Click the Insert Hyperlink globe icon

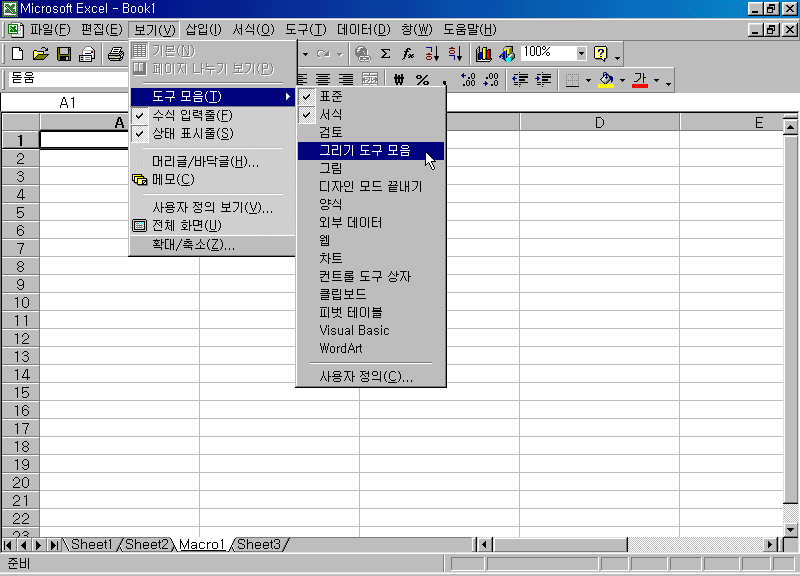click(x=362, y=54)
